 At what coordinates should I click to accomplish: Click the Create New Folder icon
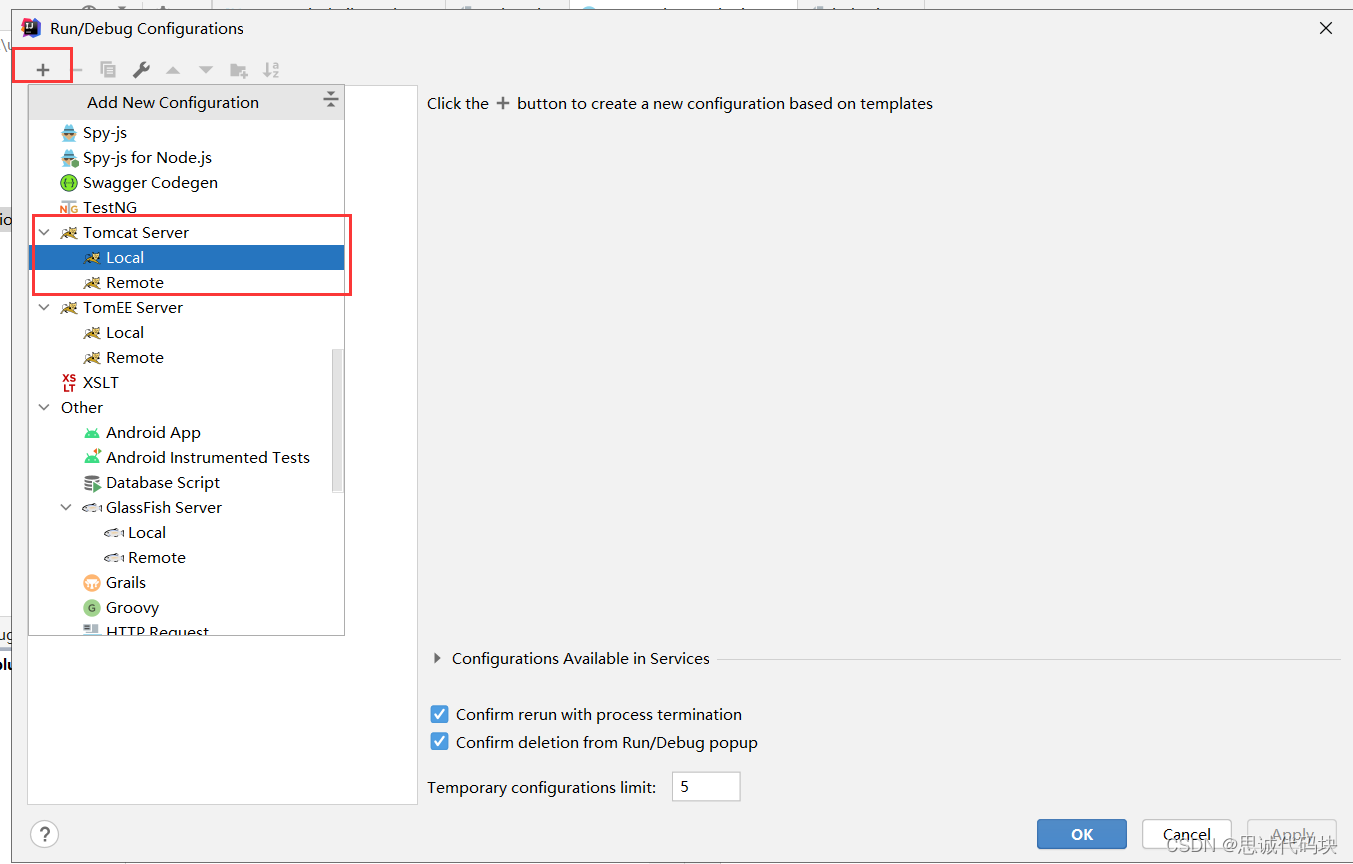tap(239, 70)
